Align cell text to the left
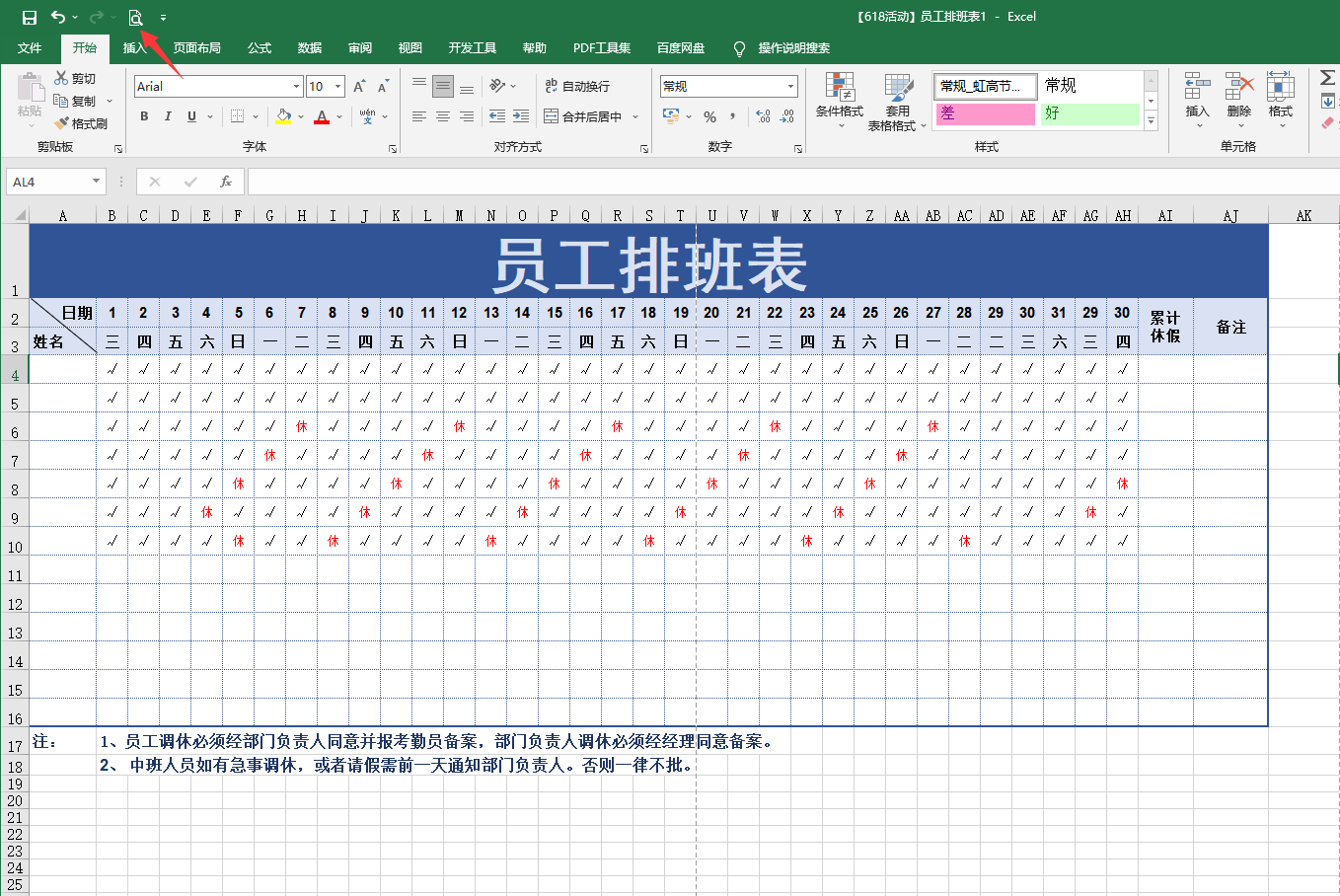The width and height of the screenshot is (1340, 896). pyautogui.click(x=419, y=116)
